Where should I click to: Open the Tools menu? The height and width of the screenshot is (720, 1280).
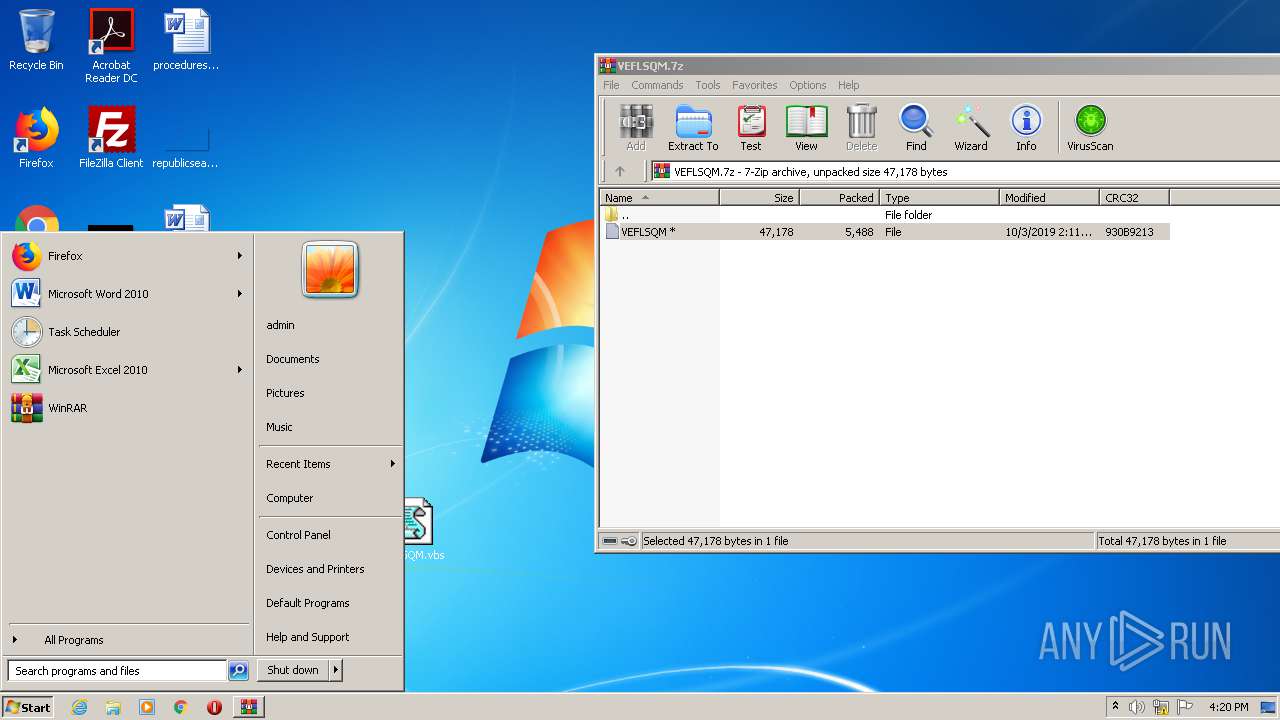tap(708, 85)
